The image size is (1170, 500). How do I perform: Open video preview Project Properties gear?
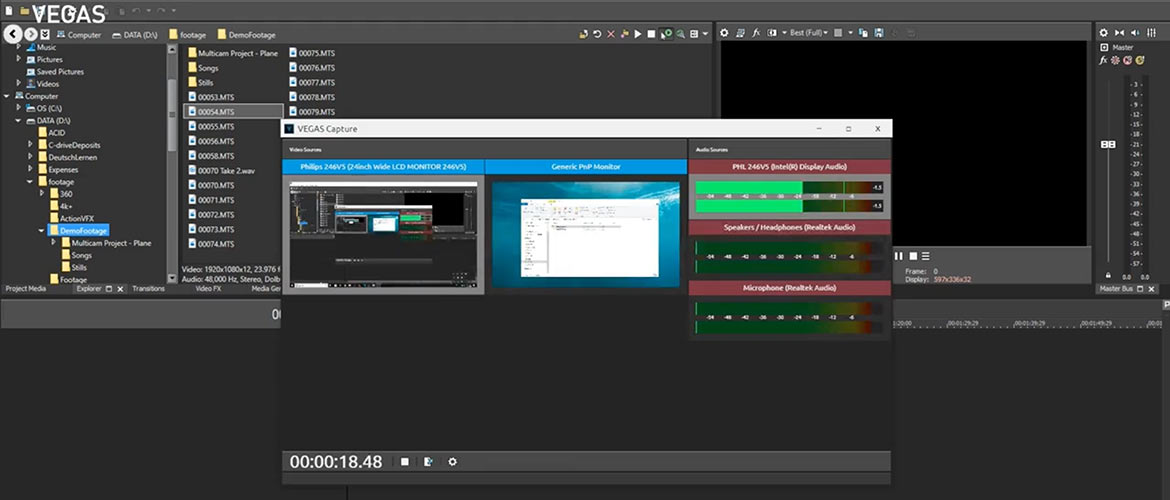click(724, 33)
